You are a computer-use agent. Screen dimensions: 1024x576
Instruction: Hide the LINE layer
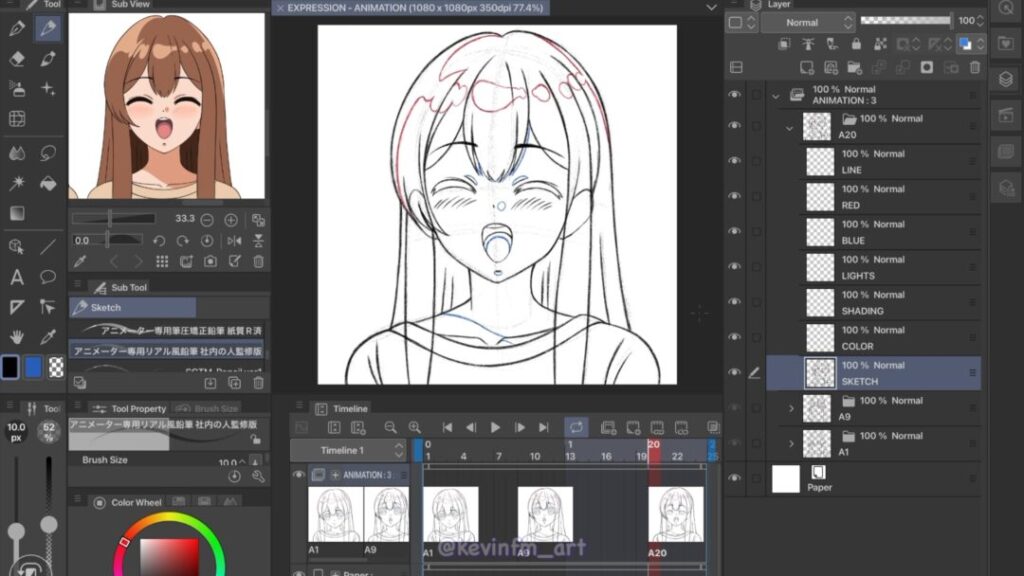coord(735,162)
